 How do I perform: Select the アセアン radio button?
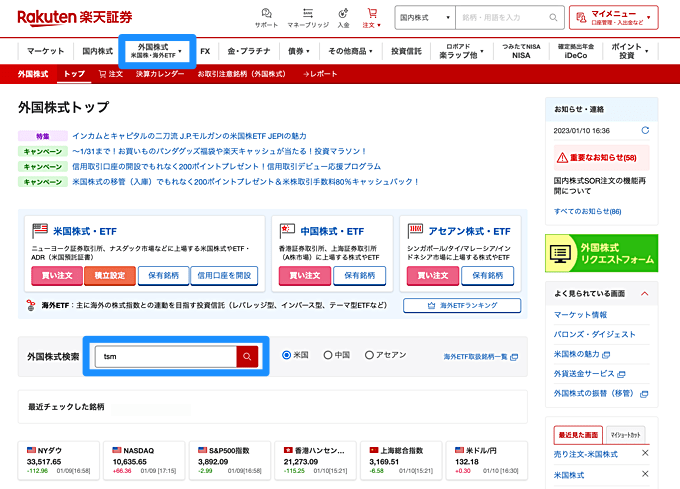pyautogui.click(x=369, y=355)
